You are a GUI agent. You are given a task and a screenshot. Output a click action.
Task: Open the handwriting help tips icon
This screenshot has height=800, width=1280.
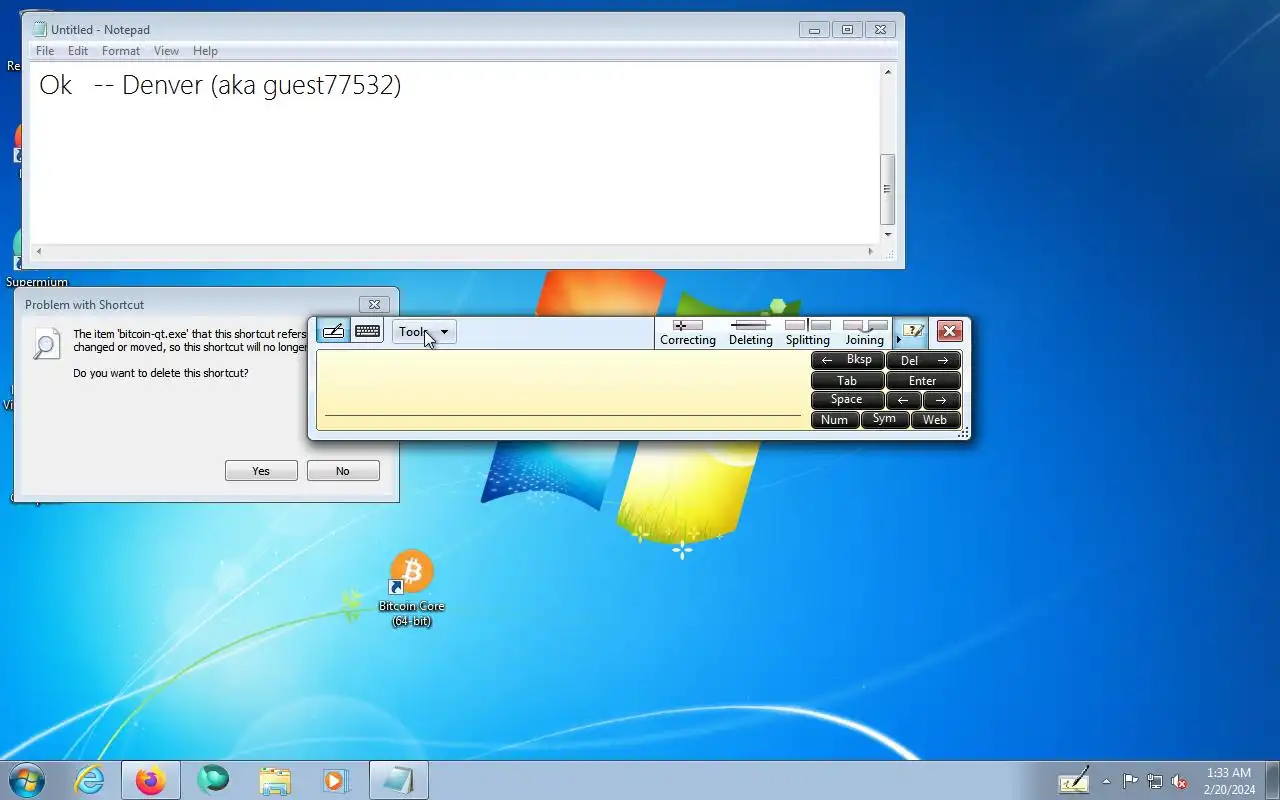(913, 331)
